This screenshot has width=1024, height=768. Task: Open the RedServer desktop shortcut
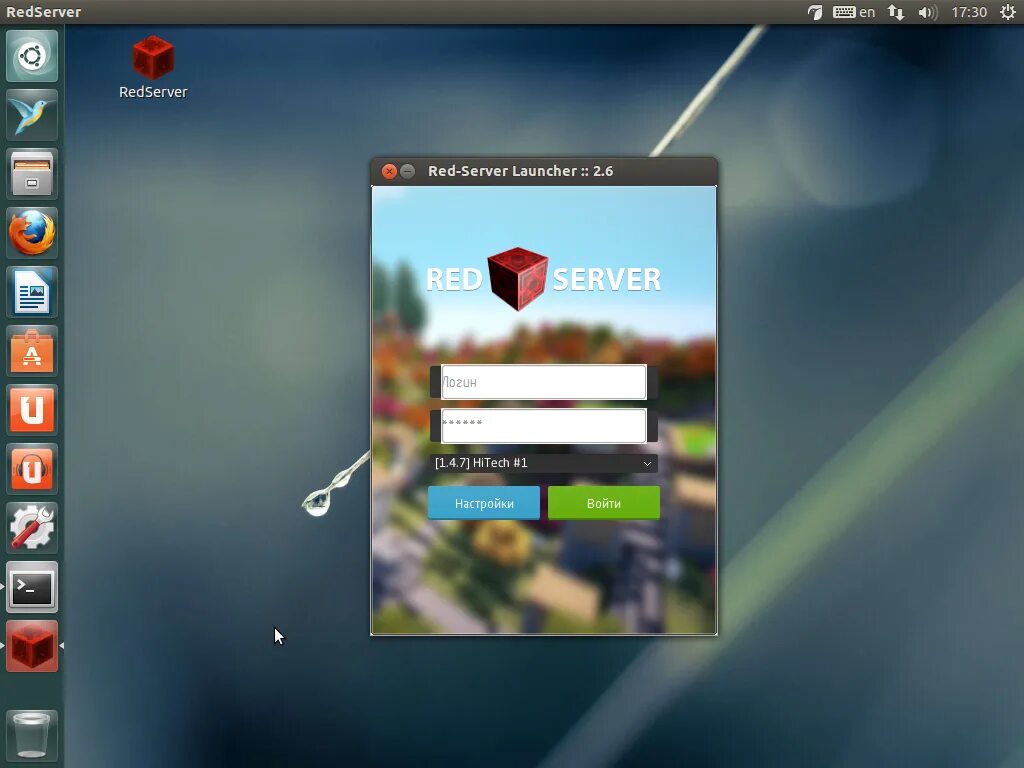pyautogui.click(x=153, y=67)
